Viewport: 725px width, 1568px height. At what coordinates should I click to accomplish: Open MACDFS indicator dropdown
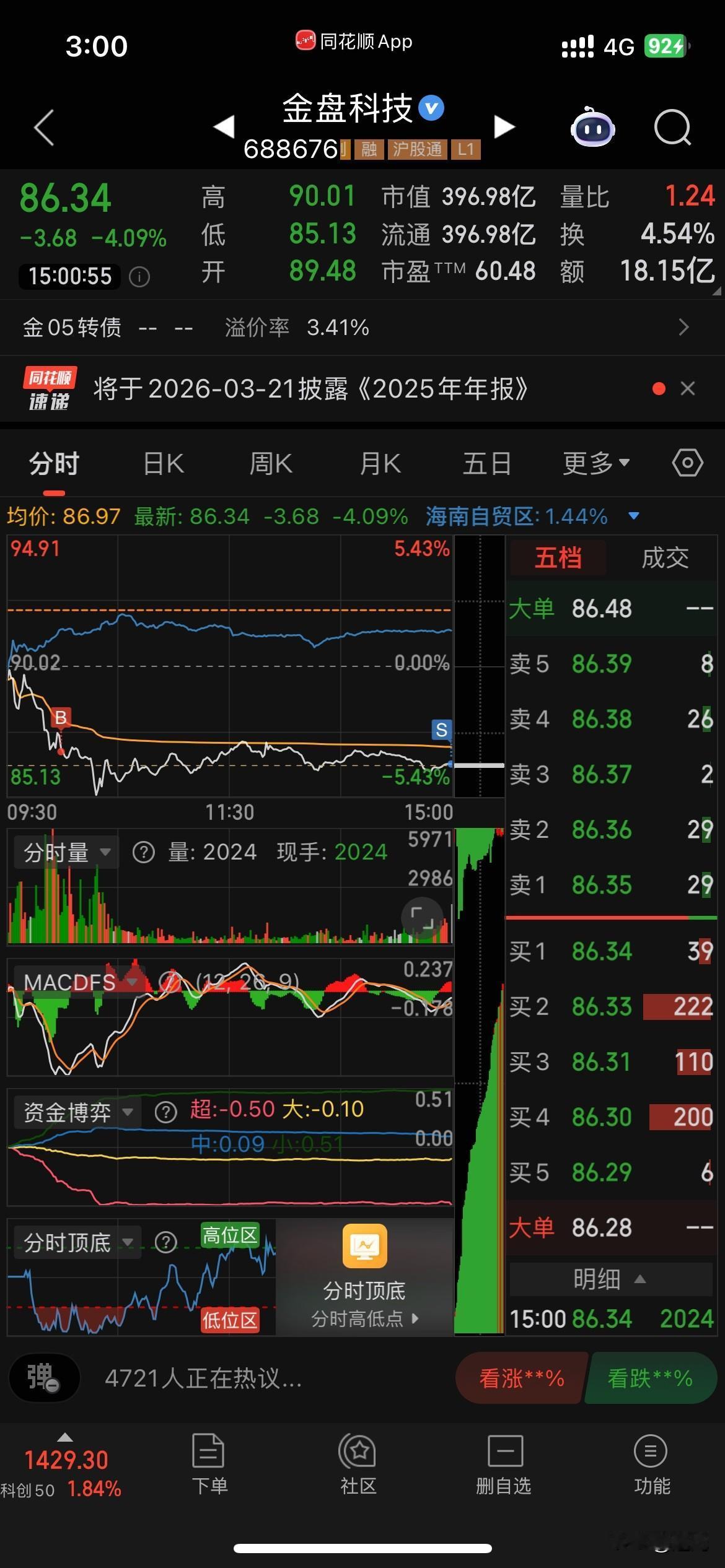(x=80, y=982)
